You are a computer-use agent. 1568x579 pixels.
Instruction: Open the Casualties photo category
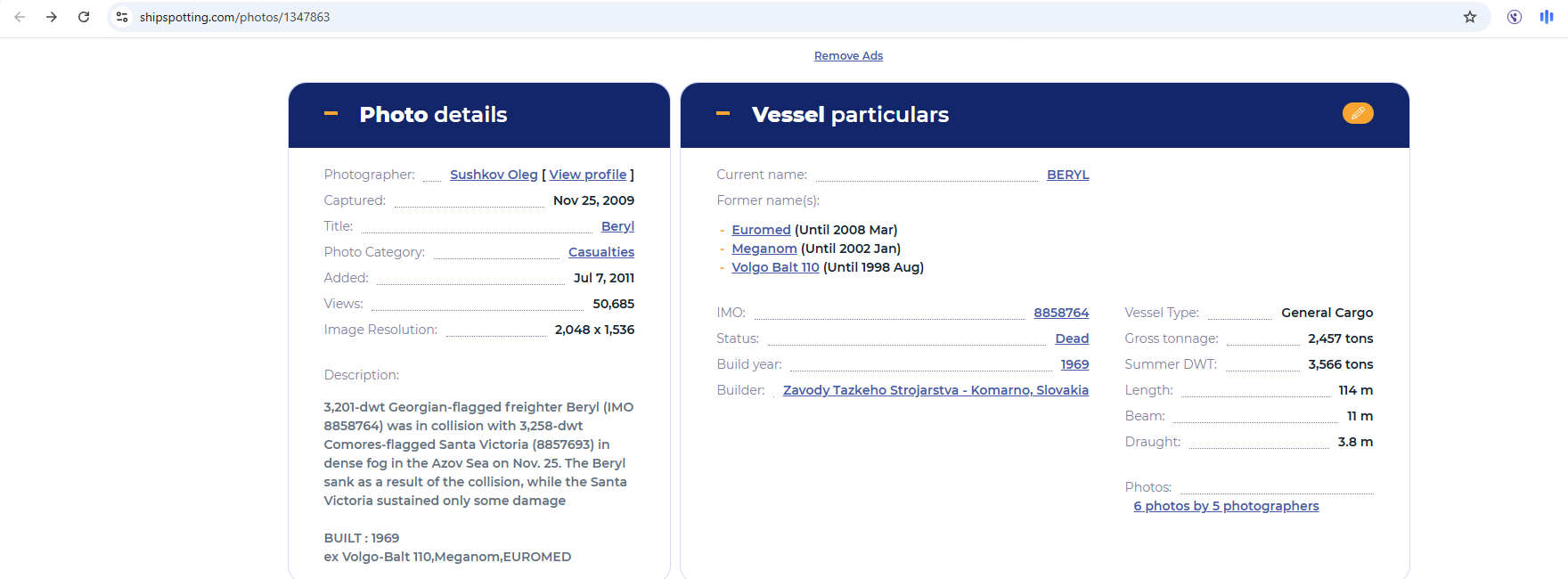click(601, 252)
